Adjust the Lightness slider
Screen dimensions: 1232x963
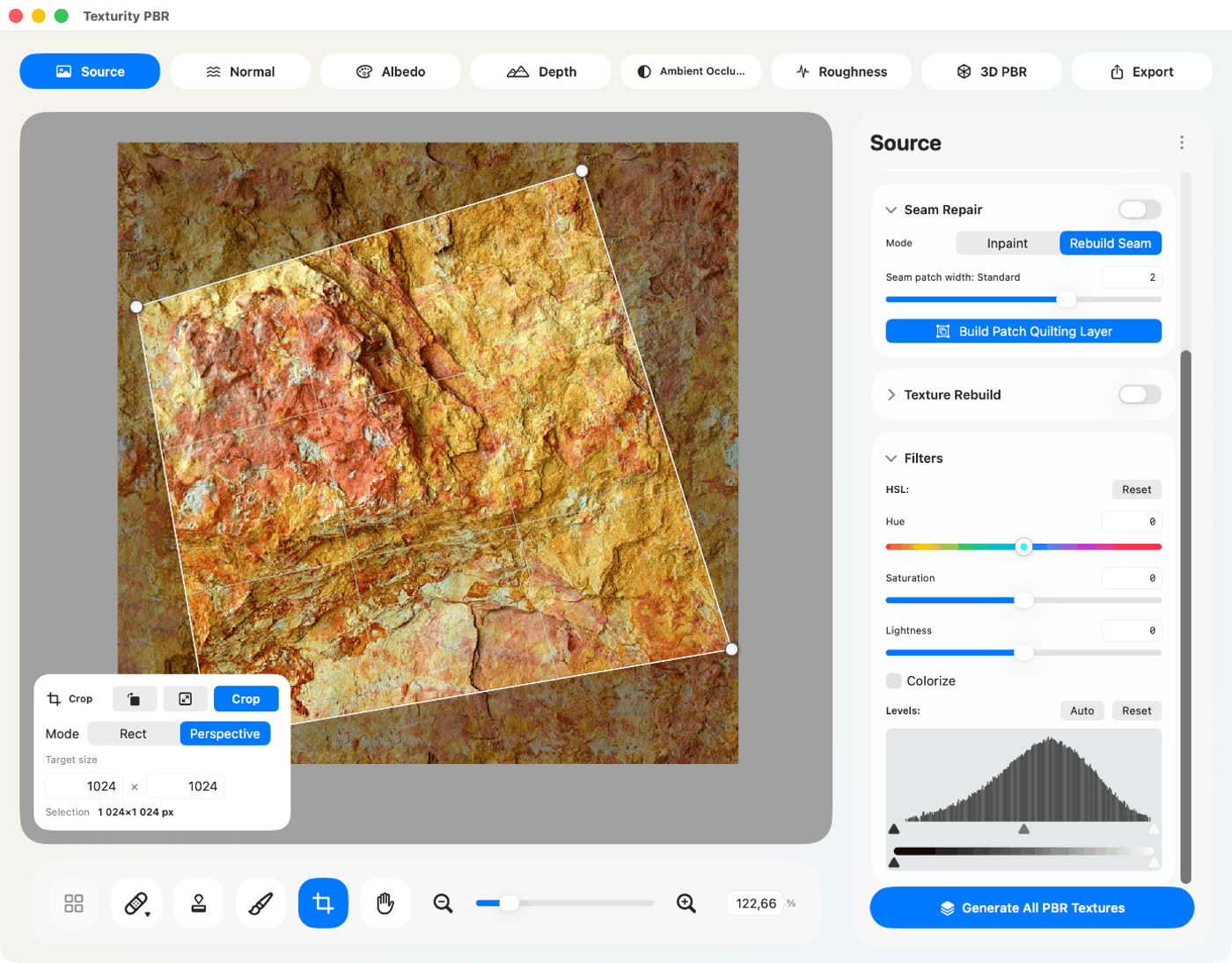pos(1023,652)
